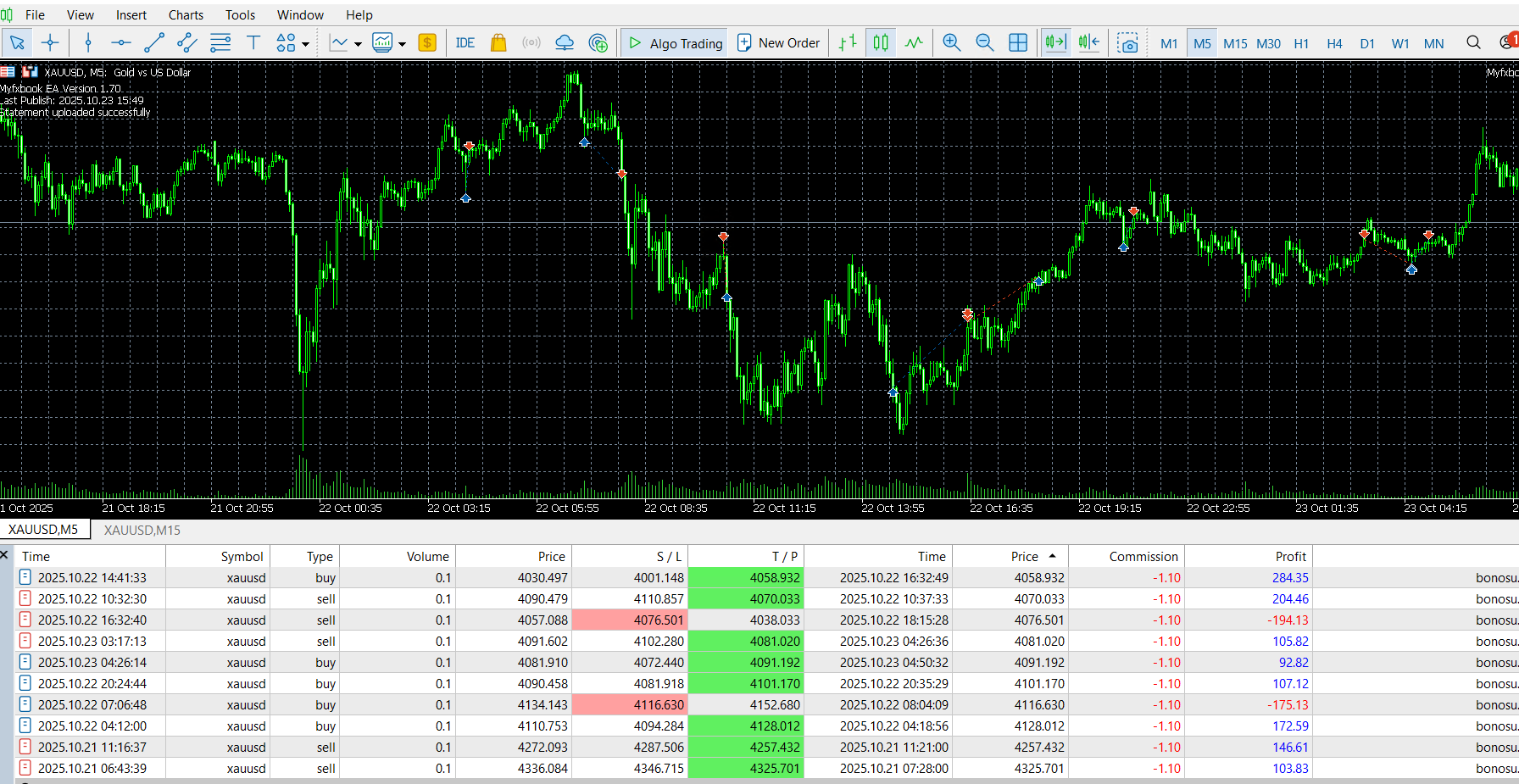The width and height of the screenshot is (1519, 784).
Task: Expand the chart templates dropdown arrow
Action: click(403, 44)
